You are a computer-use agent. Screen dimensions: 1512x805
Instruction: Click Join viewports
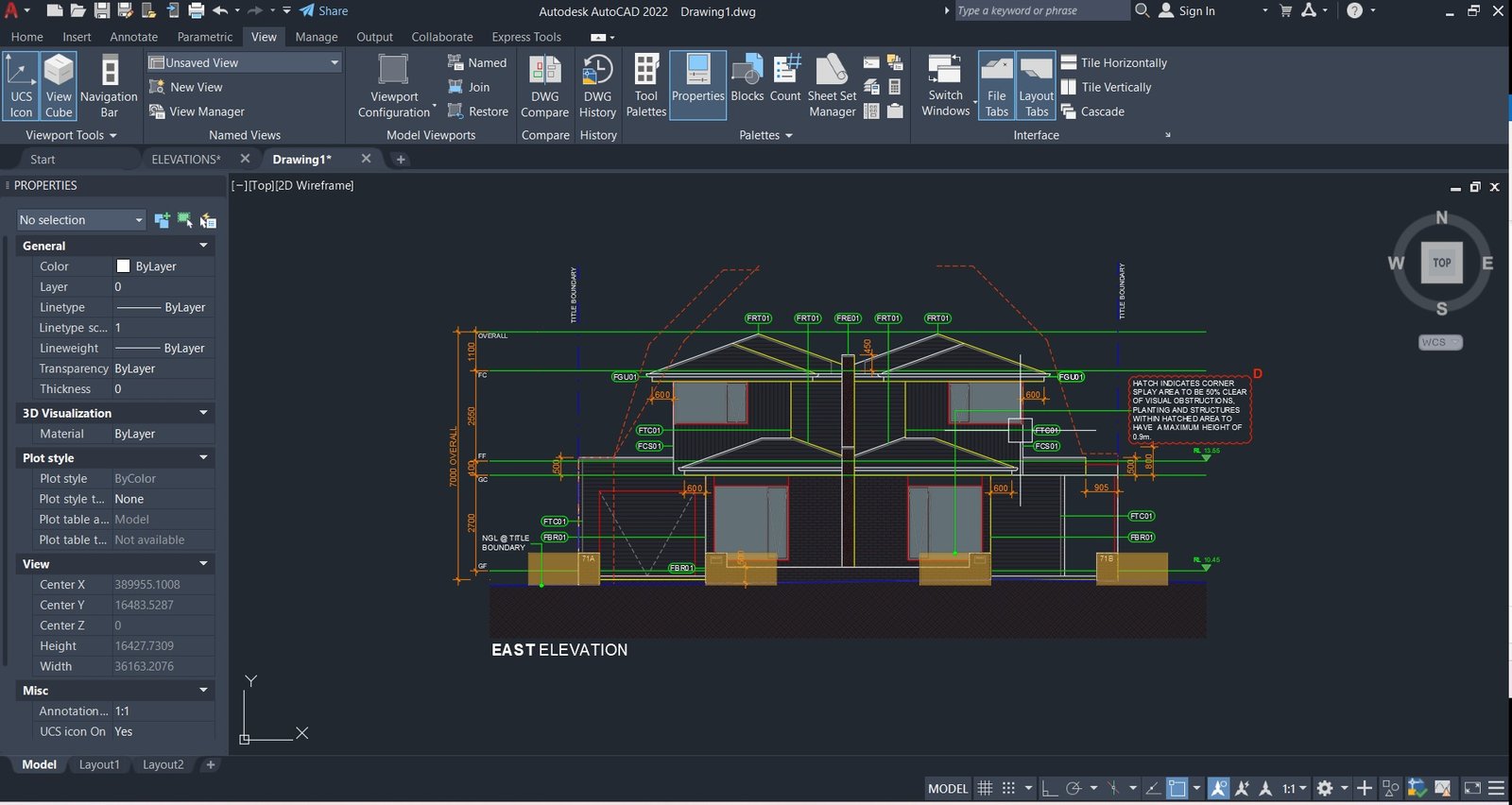469,87
